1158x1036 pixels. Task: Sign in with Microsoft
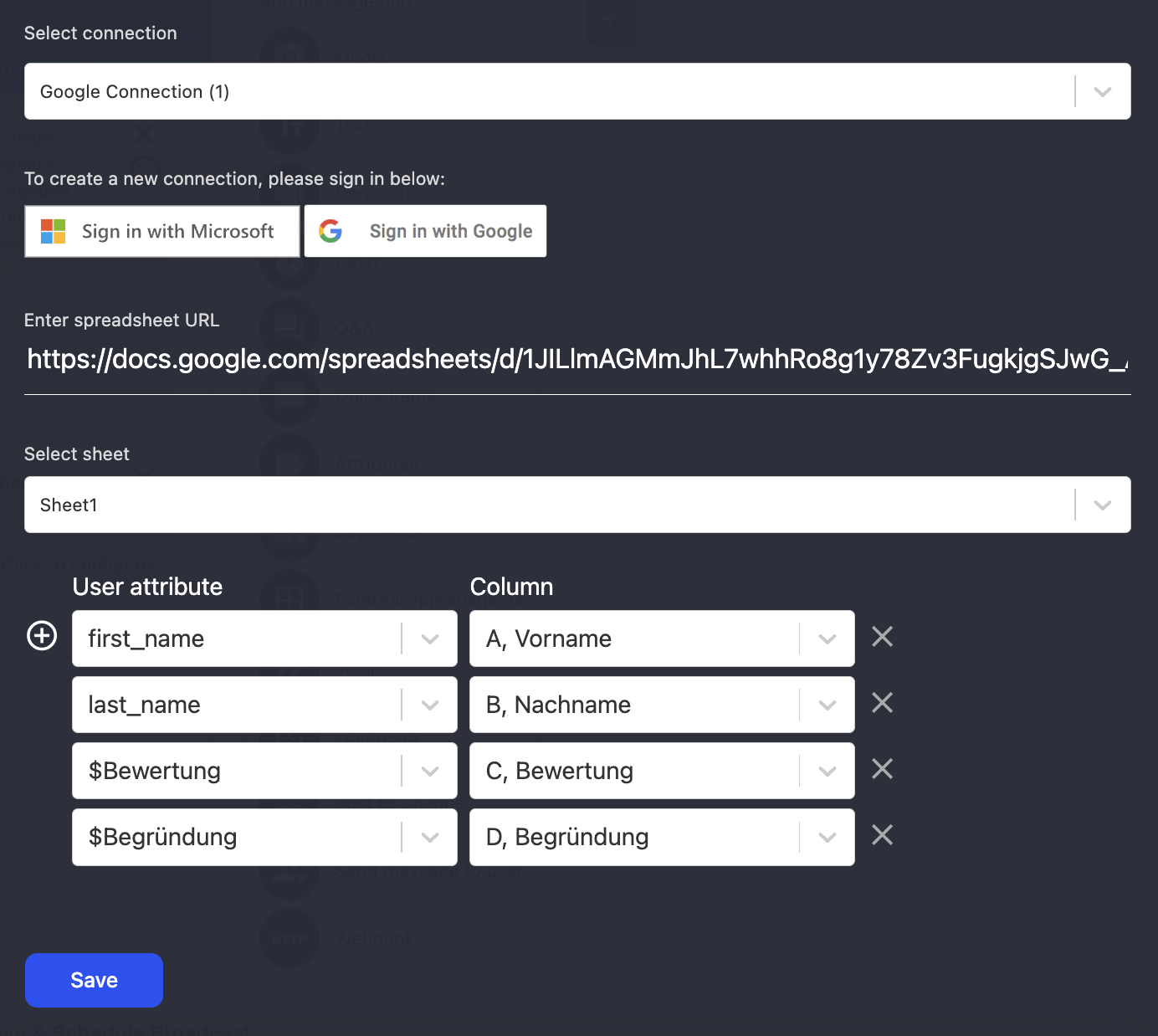(x=162, y=231)
